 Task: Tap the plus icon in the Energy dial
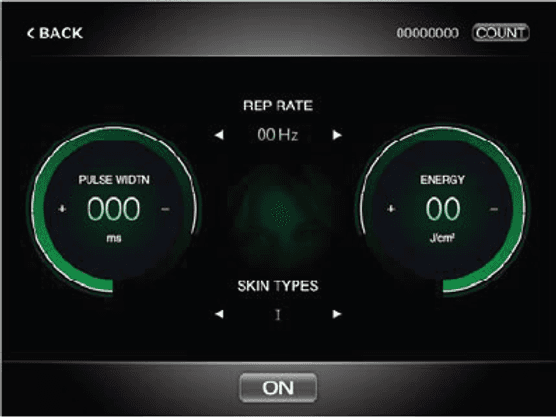coord(391,209)
